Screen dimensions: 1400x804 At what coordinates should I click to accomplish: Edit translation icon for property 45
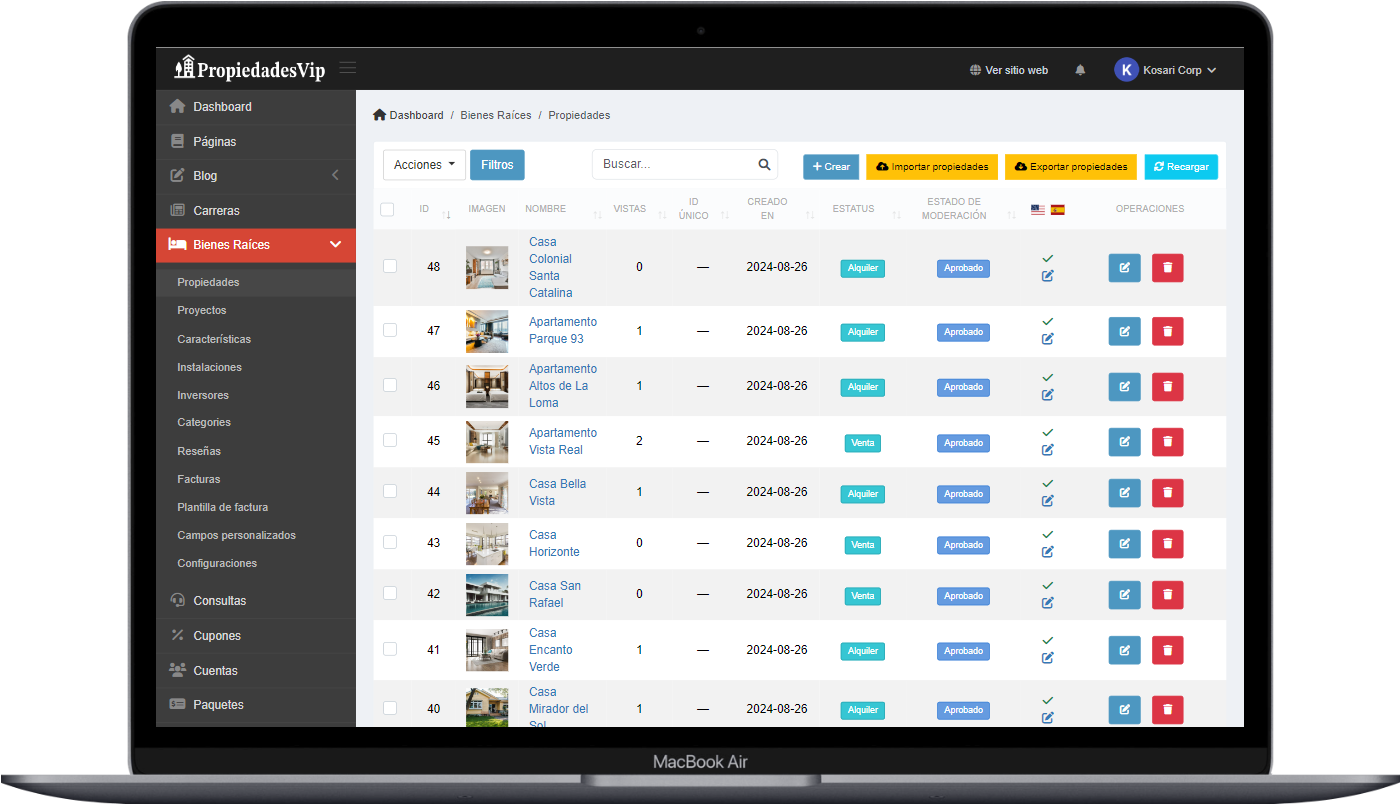pyautogui.click(x=1047, y=450)
